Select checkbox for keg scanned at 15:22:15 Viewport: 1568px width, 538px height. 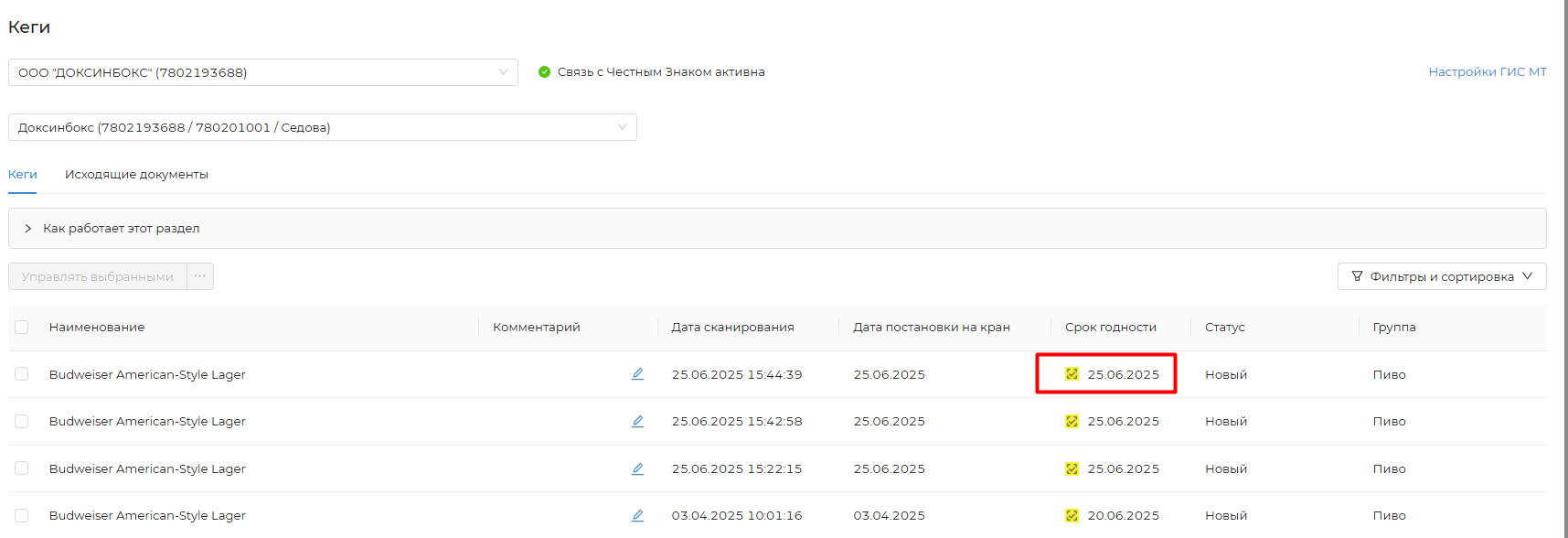(x=22, y=468)
